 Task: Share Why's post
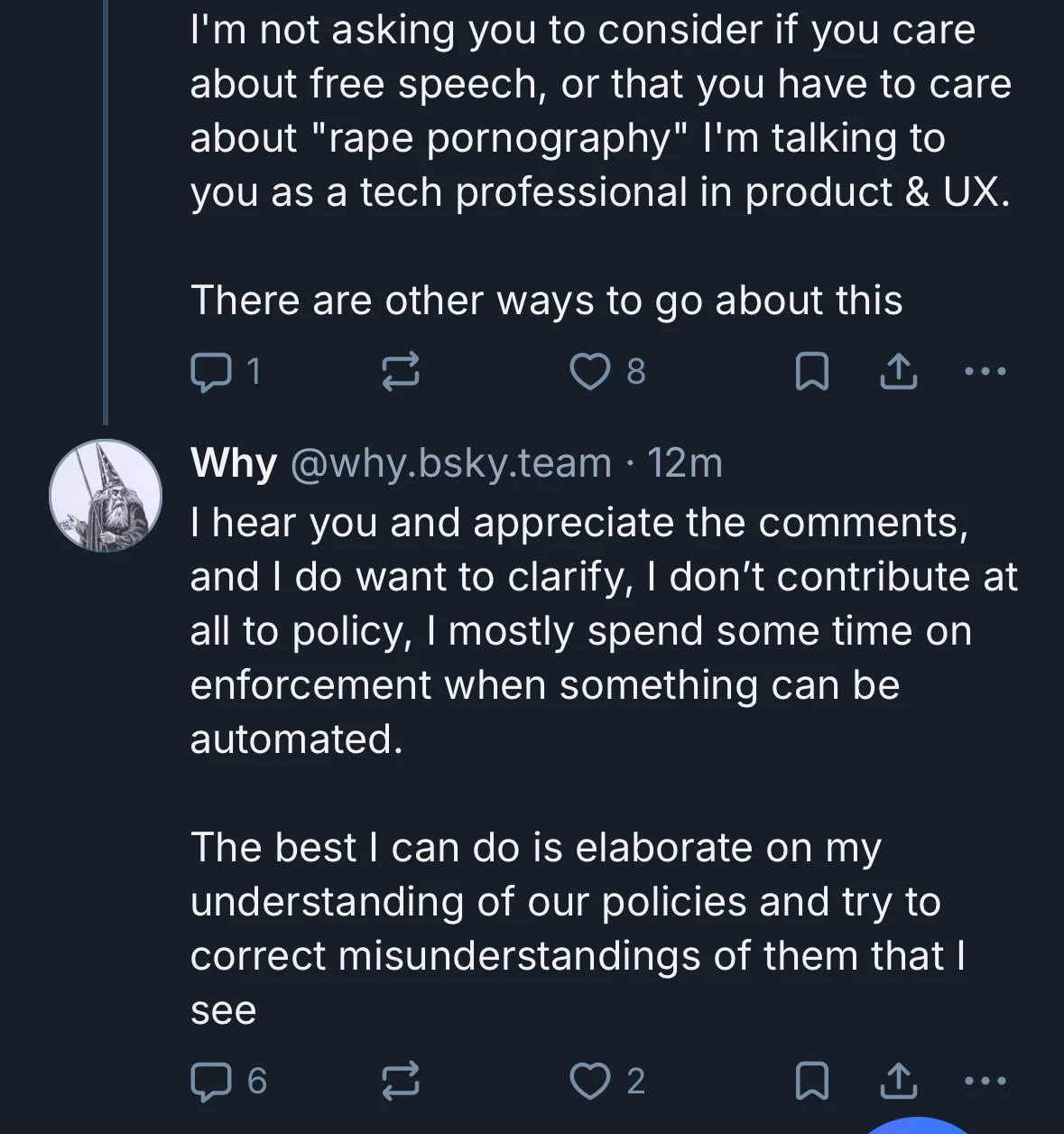[x=899, y=1081]
